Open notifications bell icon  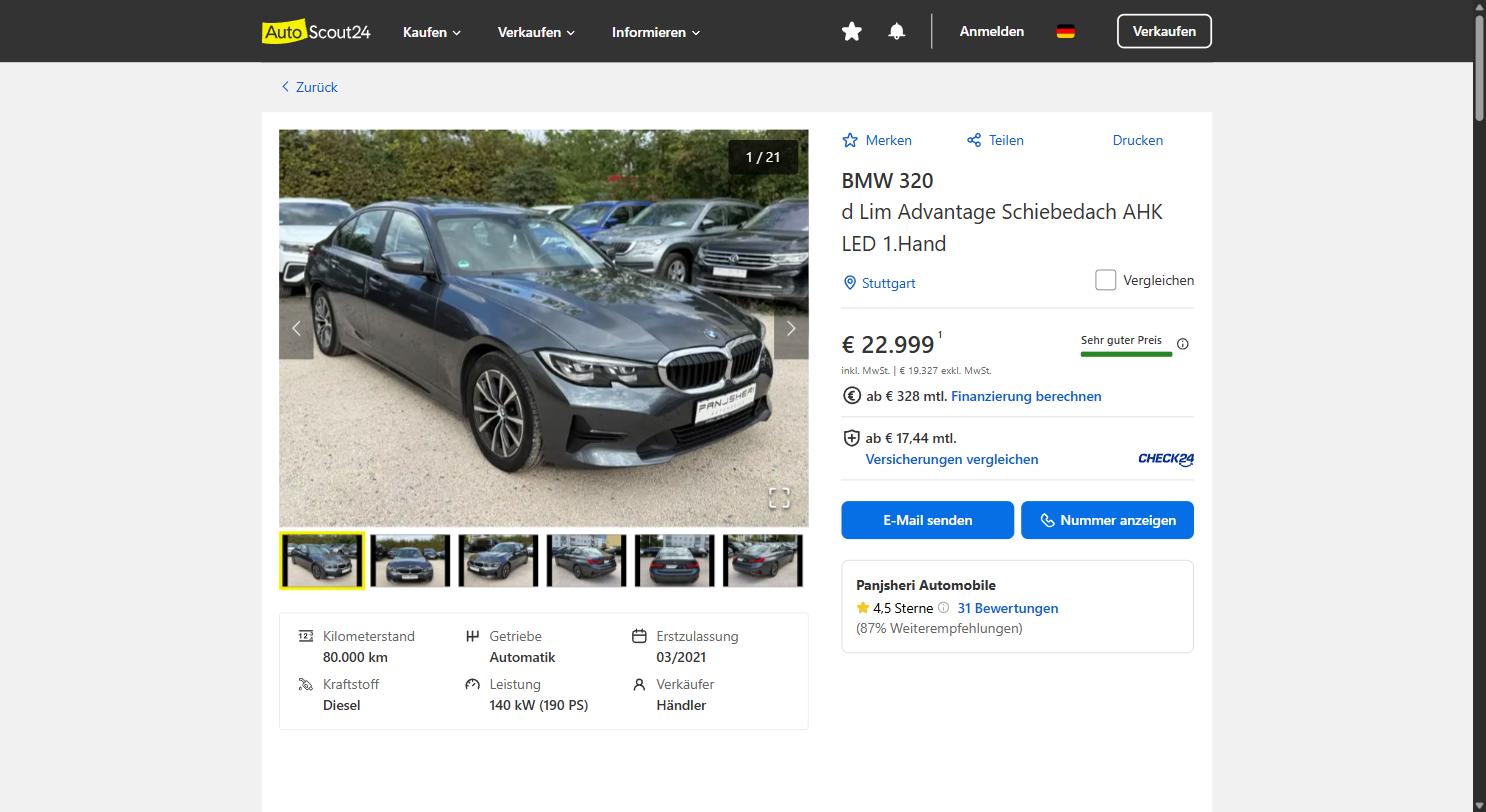(x=897, y=32)
